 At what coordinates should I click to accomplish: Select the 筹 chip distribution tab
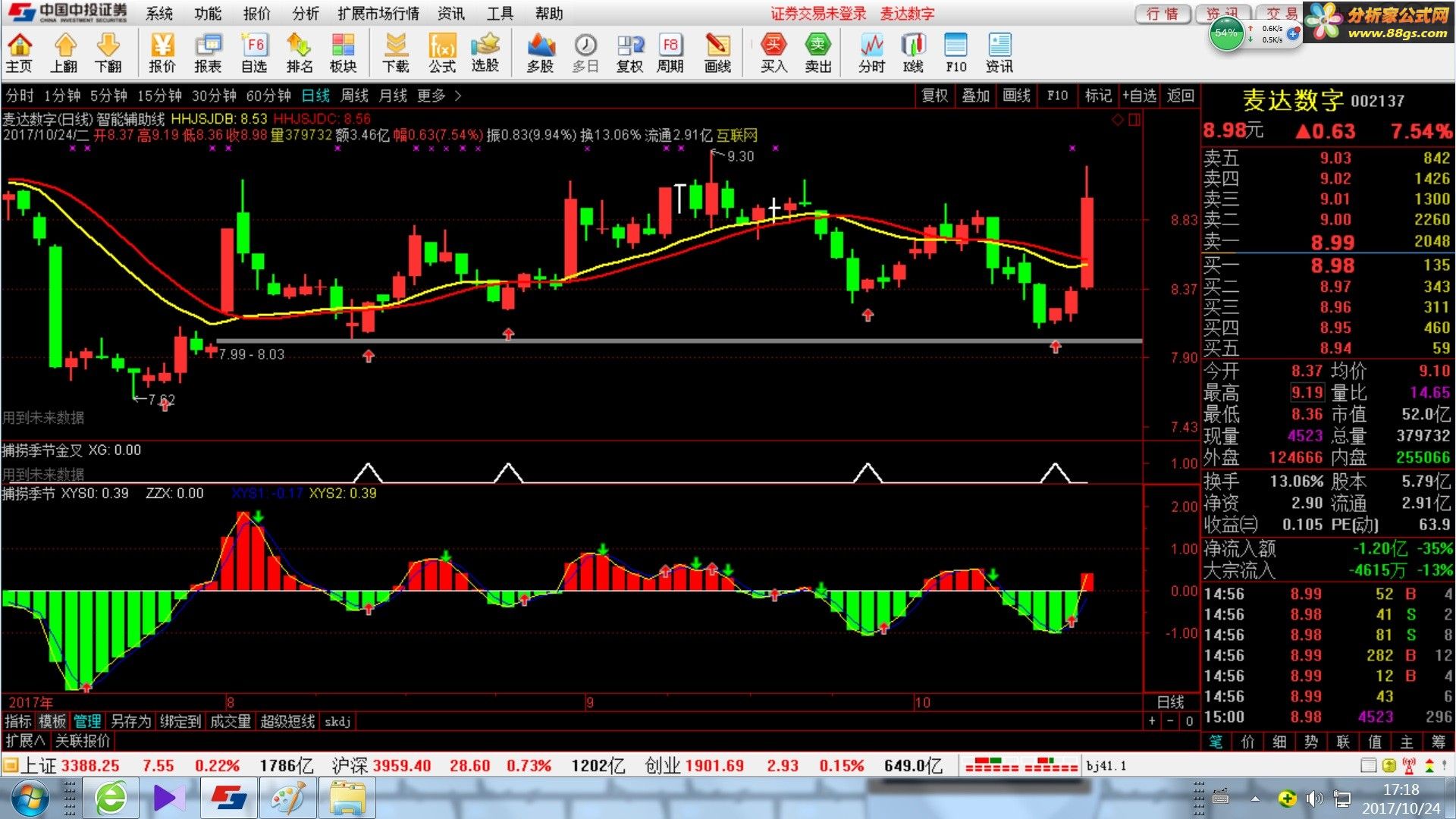tap(1439, 742)
